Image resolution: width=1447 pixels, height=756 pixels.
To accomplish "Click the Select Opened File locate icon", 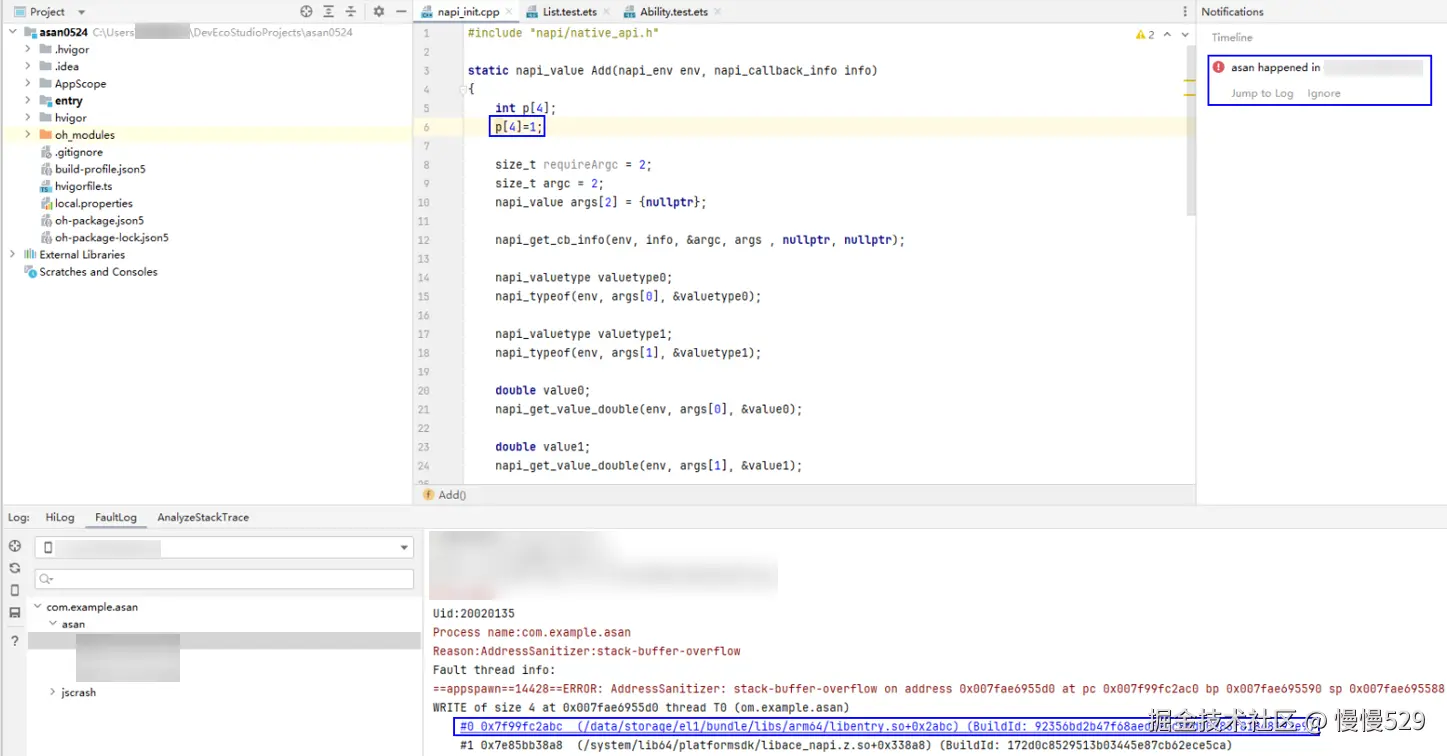I will pyautogui.click(x=306, y=12).
